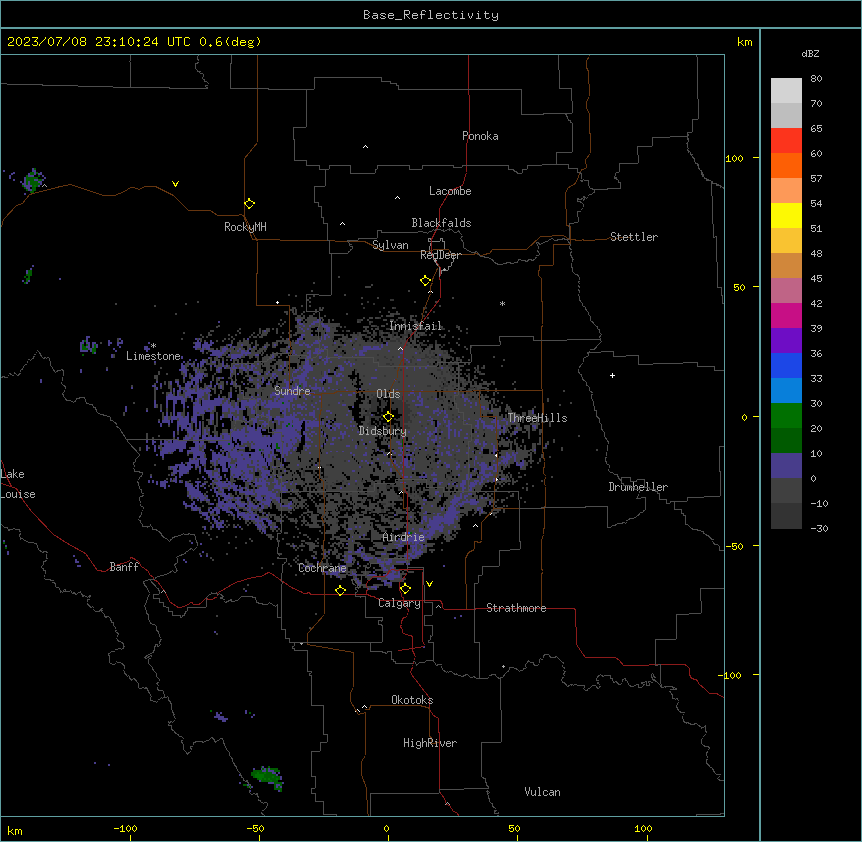
Task: Click the white asterisk marker east of Innisfail
Action: [502, 303]
